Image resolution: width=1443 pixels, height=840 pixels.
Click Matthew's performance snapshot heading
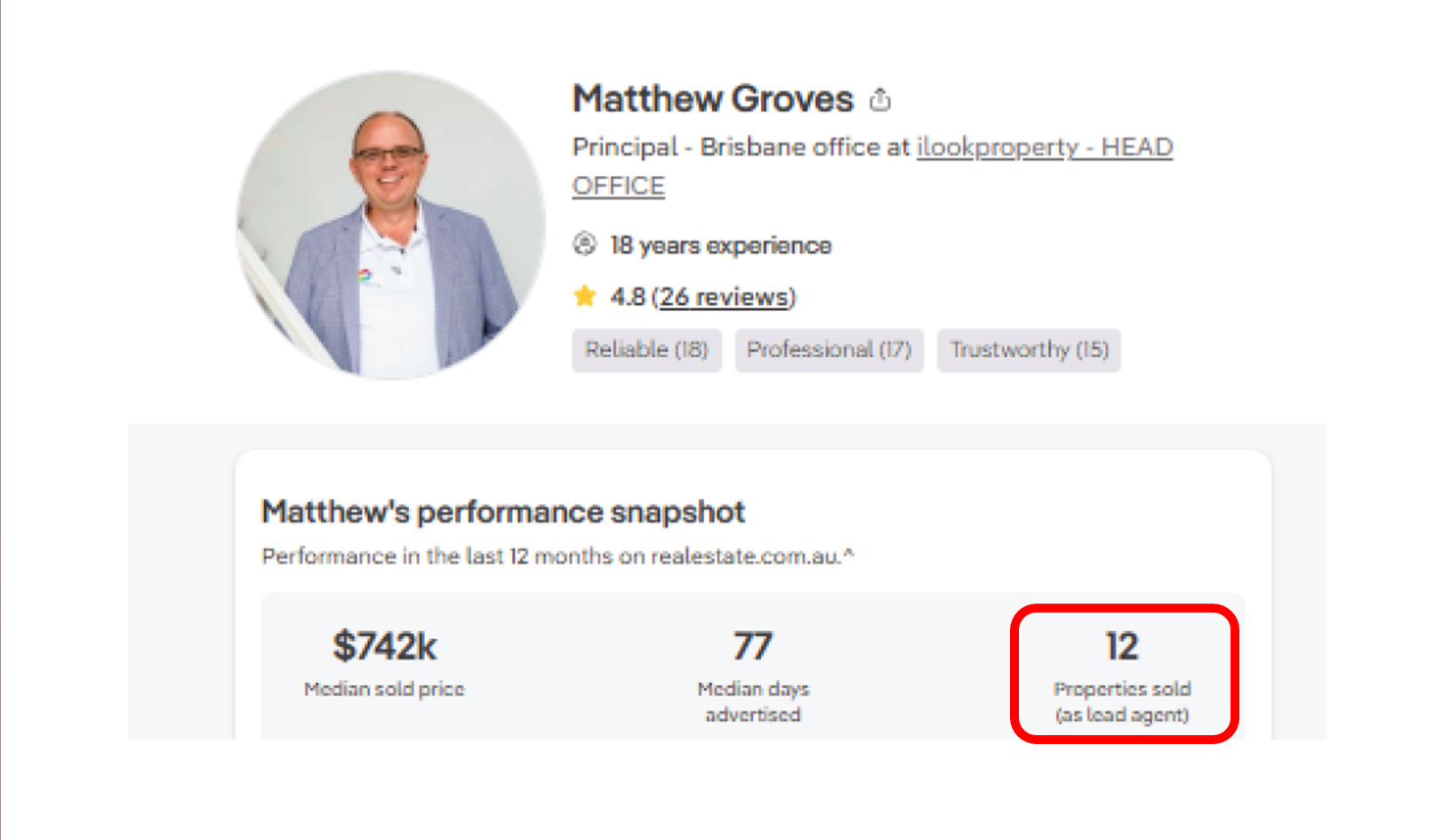coord(503,512)
